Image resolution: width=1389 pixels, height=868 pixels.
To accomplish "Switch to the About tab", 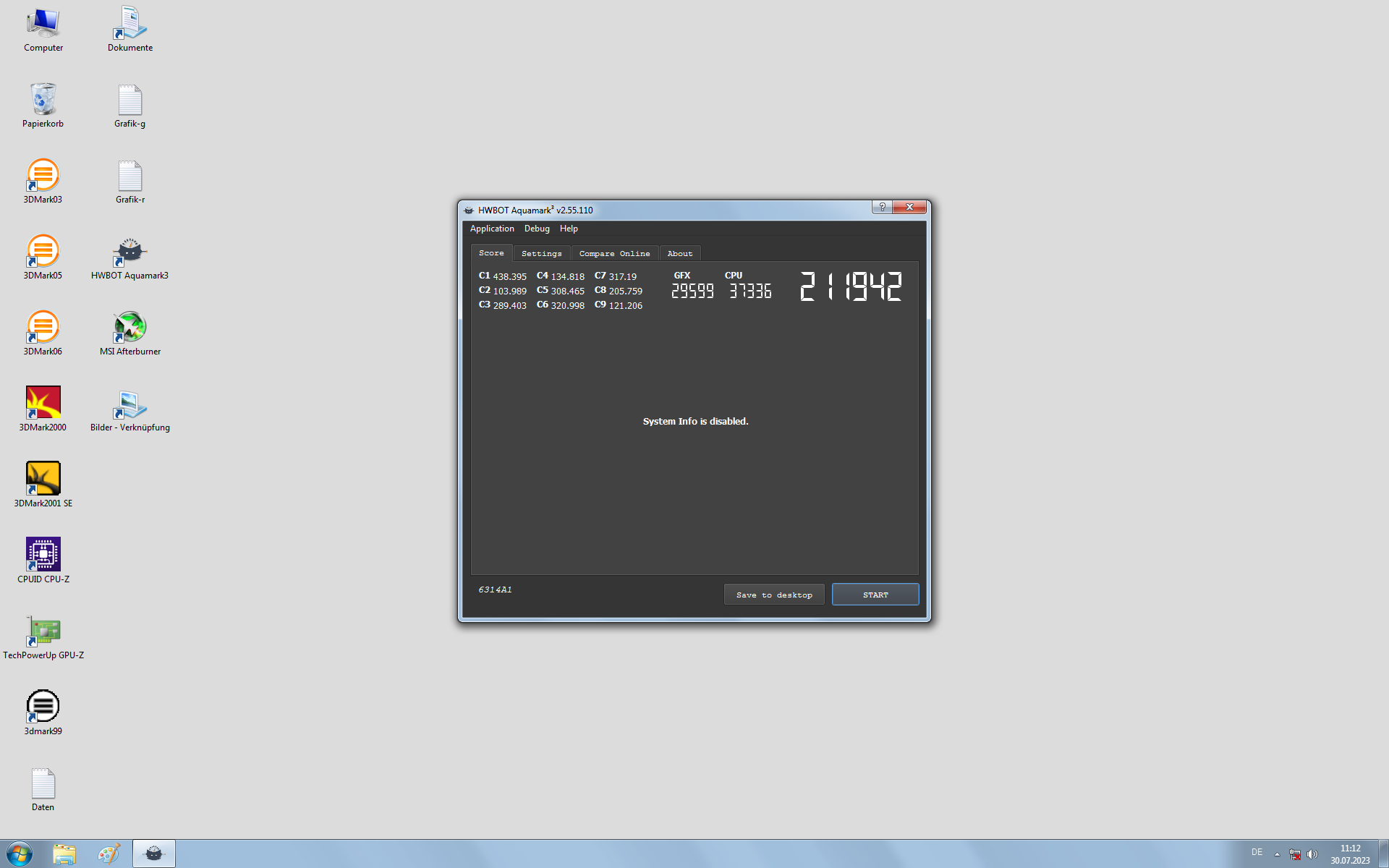I will (x=680, y=253).
